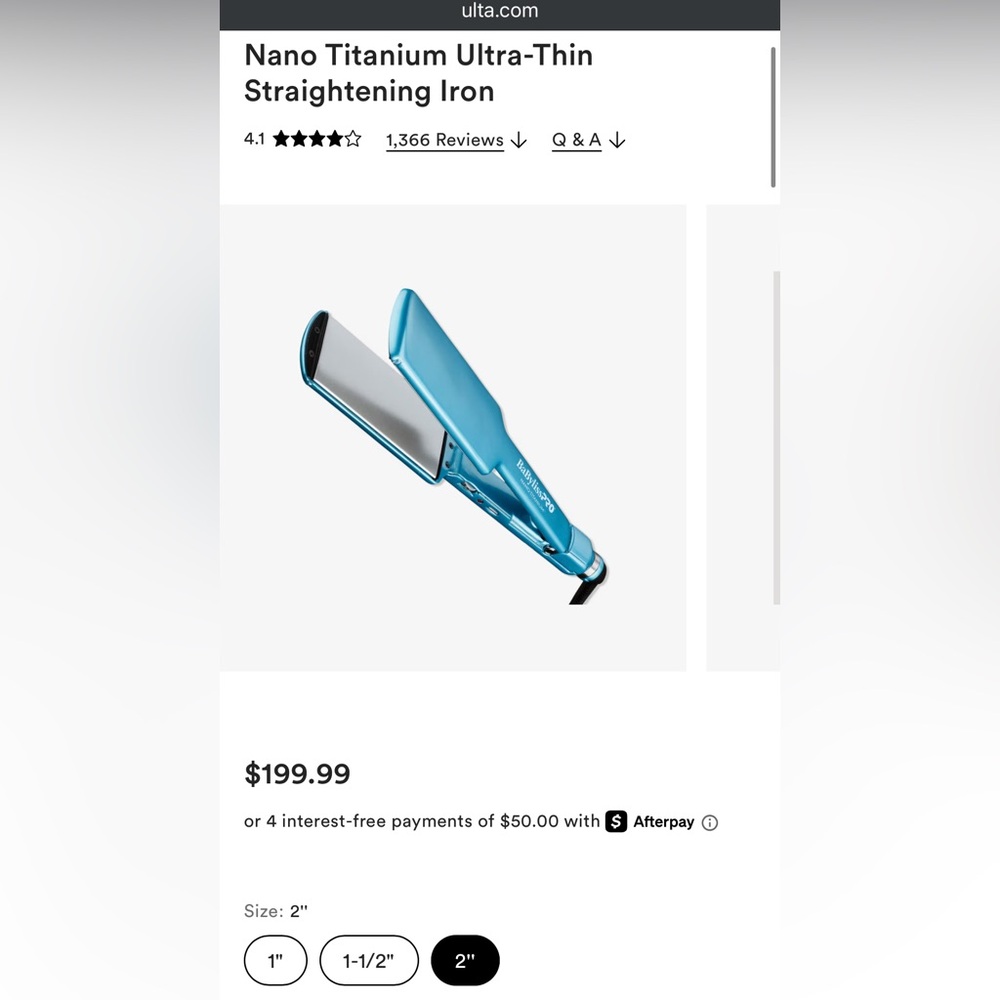The height and width of the screenshot is (1000, 1000).
Task: Click the dollar-sign Afterpay badge
Action: point(618,822)
